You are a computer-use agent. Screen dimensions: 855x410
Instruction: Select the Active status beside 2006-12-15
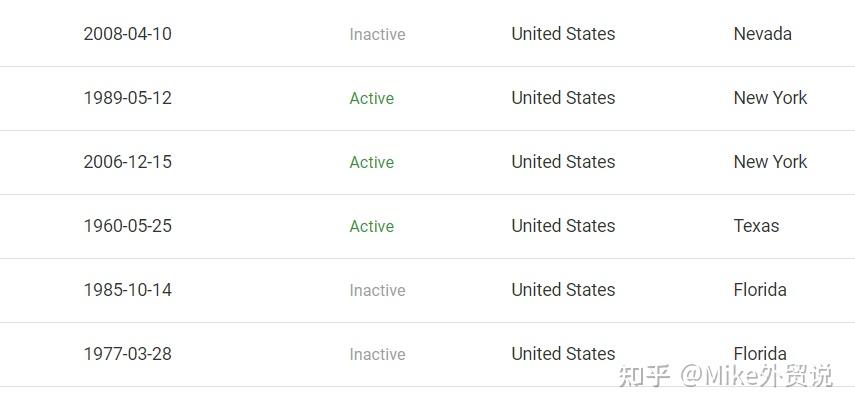tap(371, 163)
